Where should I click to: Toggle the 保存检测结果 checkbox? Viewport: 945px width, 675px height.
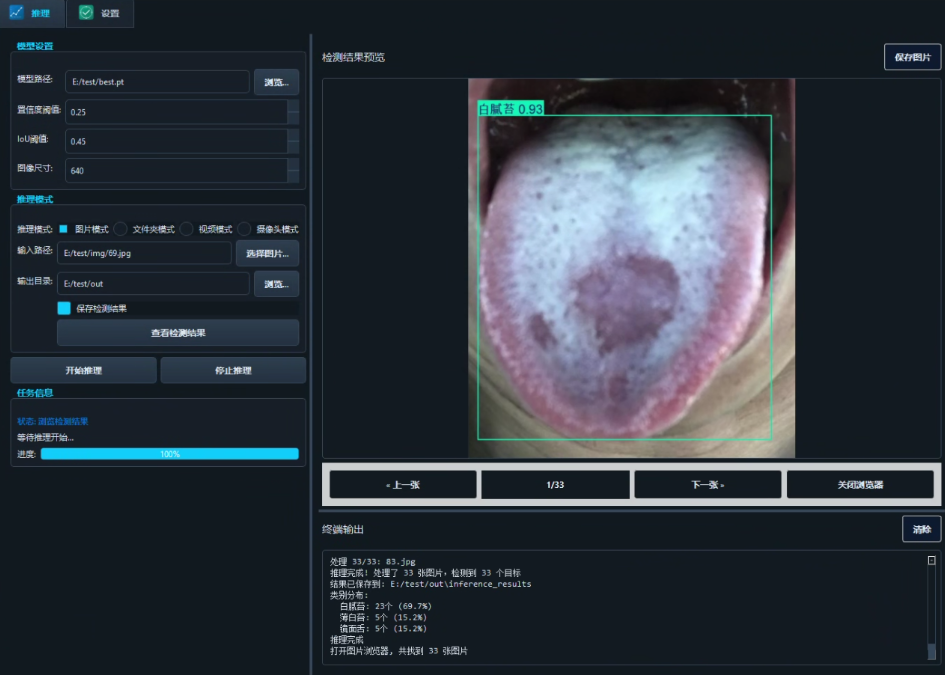(64, 308)
